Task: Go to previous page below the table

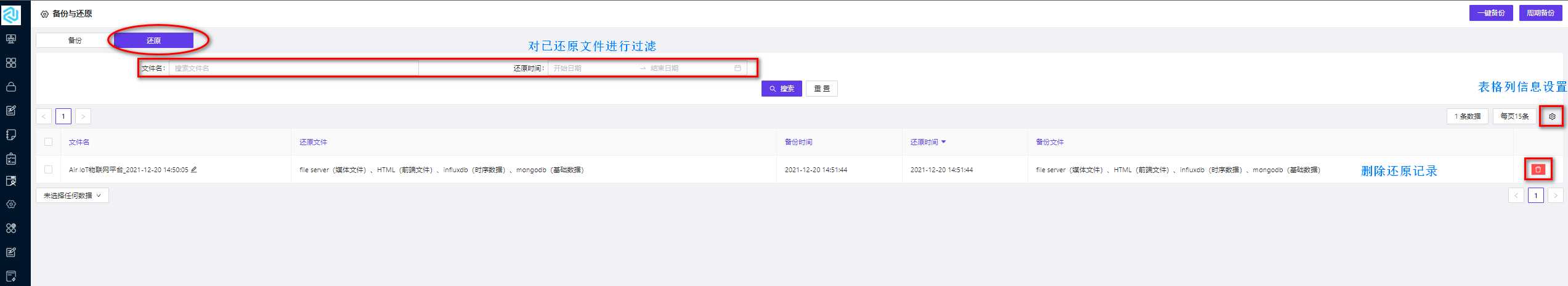Action: (1516, 196)
